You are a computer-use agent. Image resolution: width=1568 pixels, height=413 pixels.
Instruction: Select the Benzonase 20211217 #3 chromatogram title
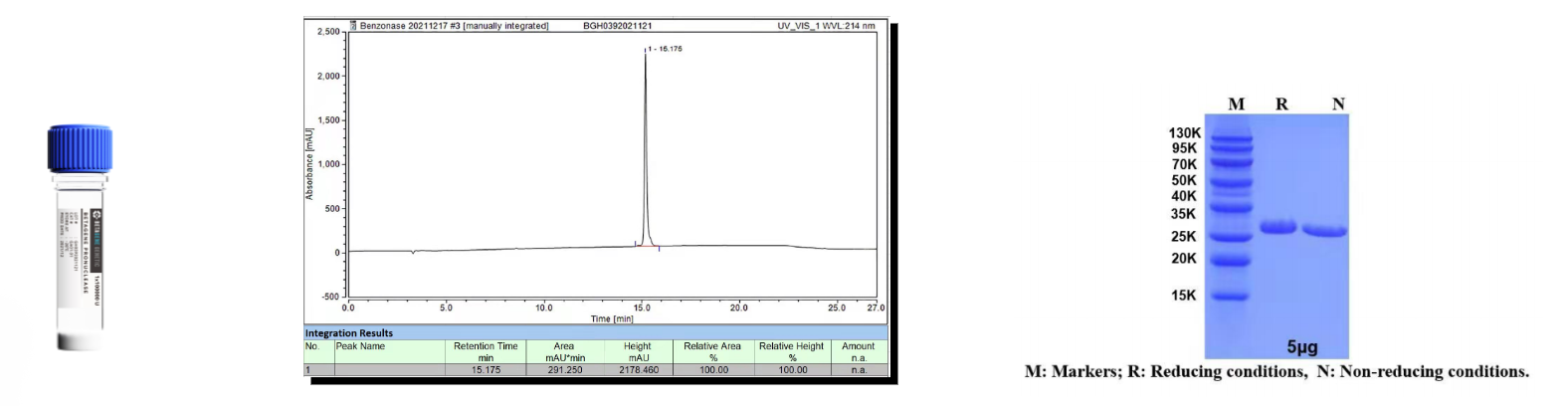[x=454, y=26]
